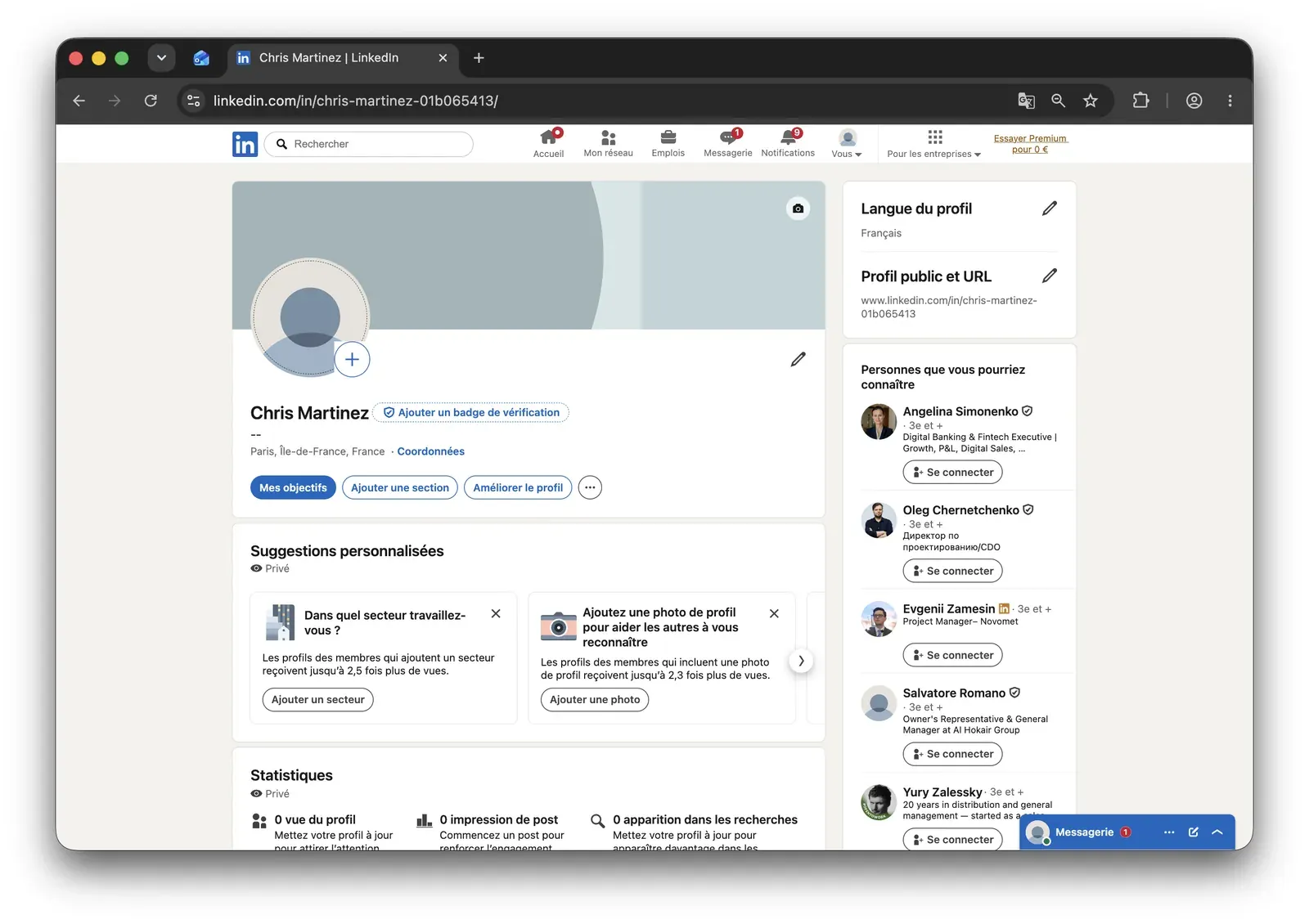The width and height of the screenshot is (1309, 924).
Task: Open the LinkedIn home logo
Action: (245, 144)
